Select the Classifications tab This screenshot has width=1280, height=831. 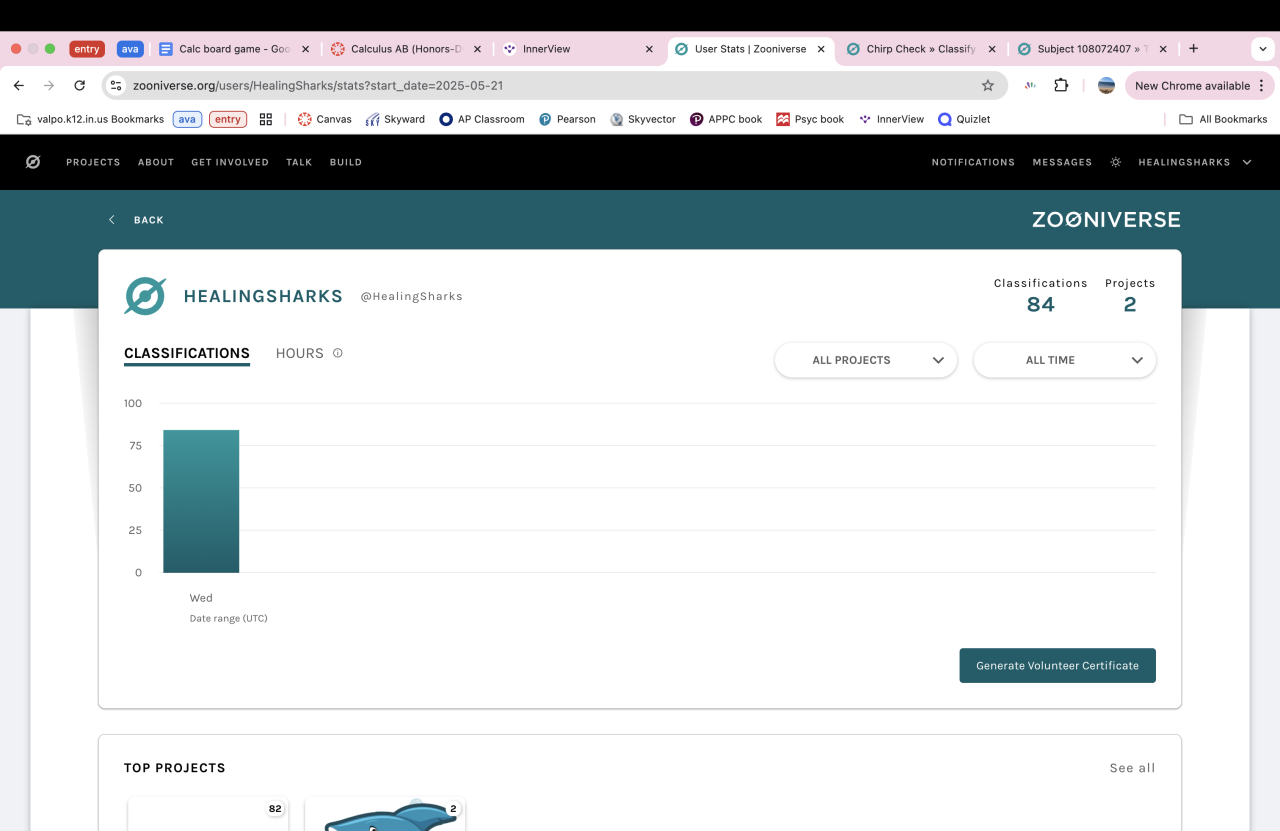tap(187, 353)
